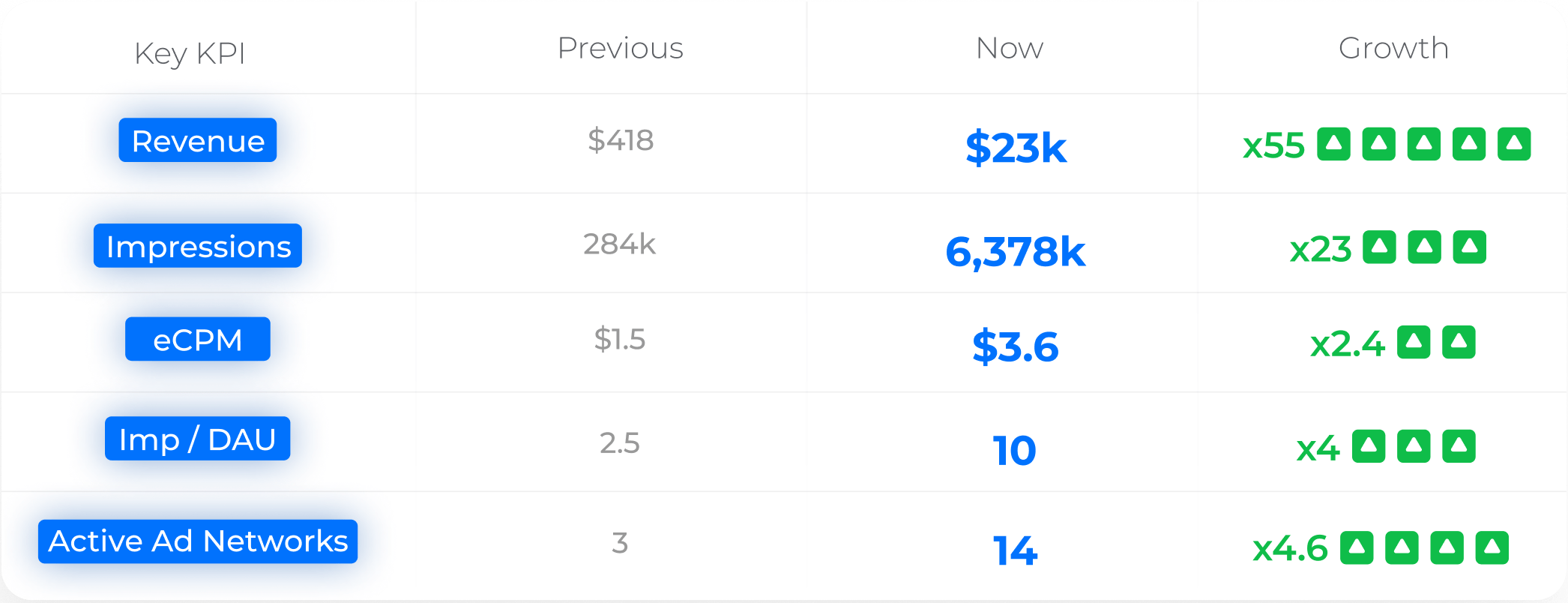
Task: Click the Previous column header
Action: (x=621, y=48)
